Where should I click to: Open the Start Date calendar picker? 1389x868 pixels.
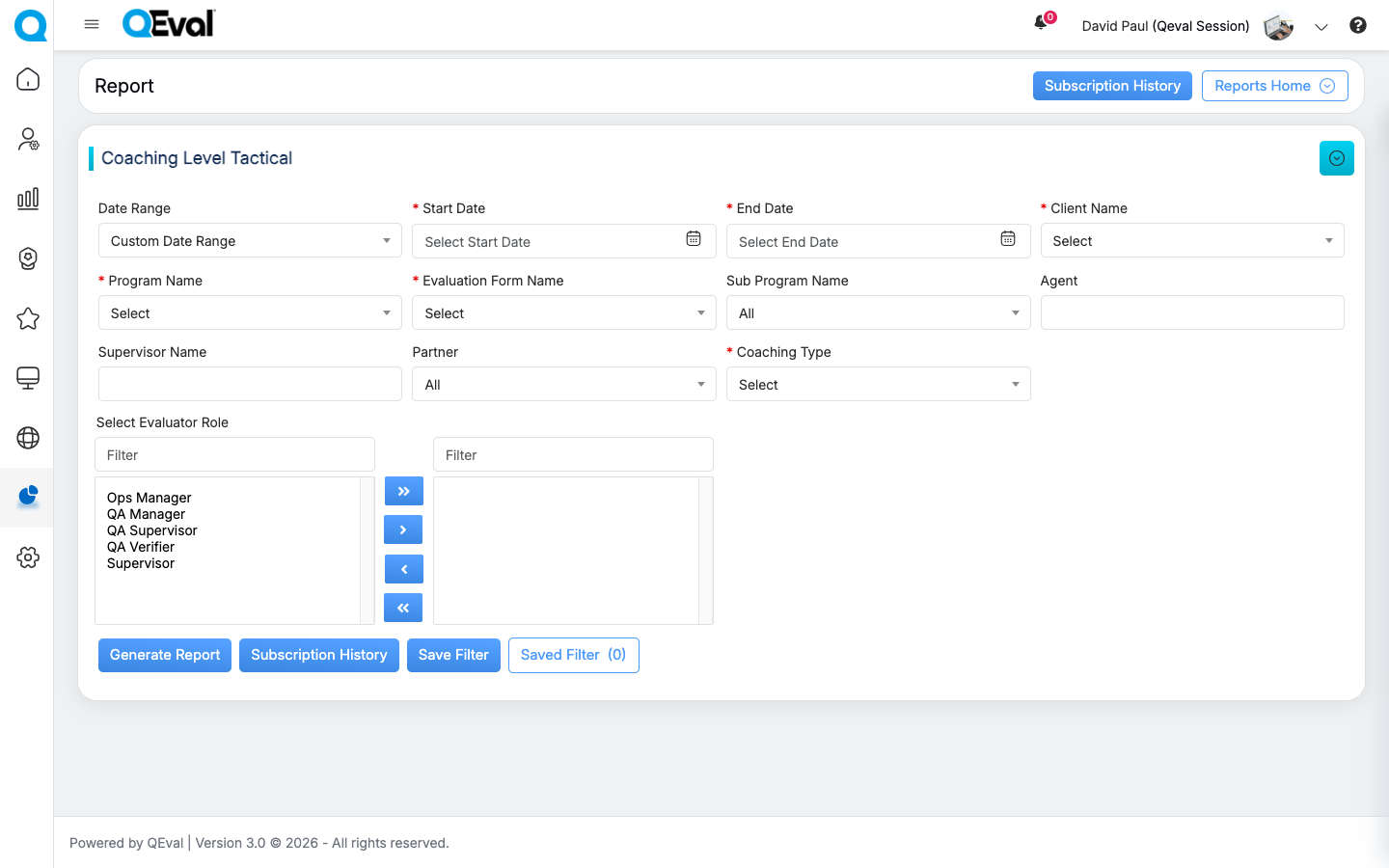[x=694, y=240]
